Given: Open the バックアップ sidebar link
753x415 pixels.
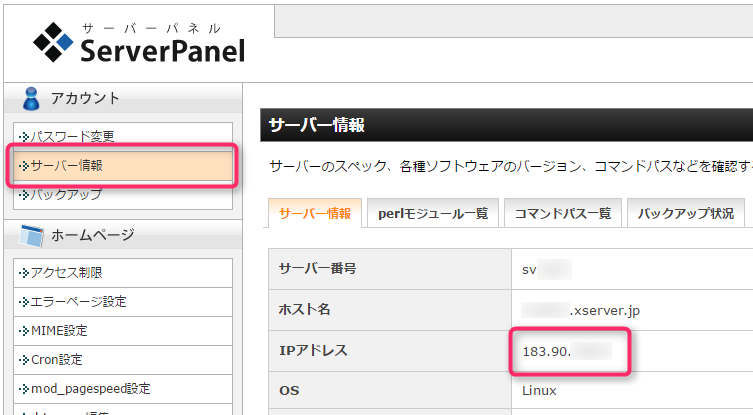Looking at the screenshot, I should [123, 195].
